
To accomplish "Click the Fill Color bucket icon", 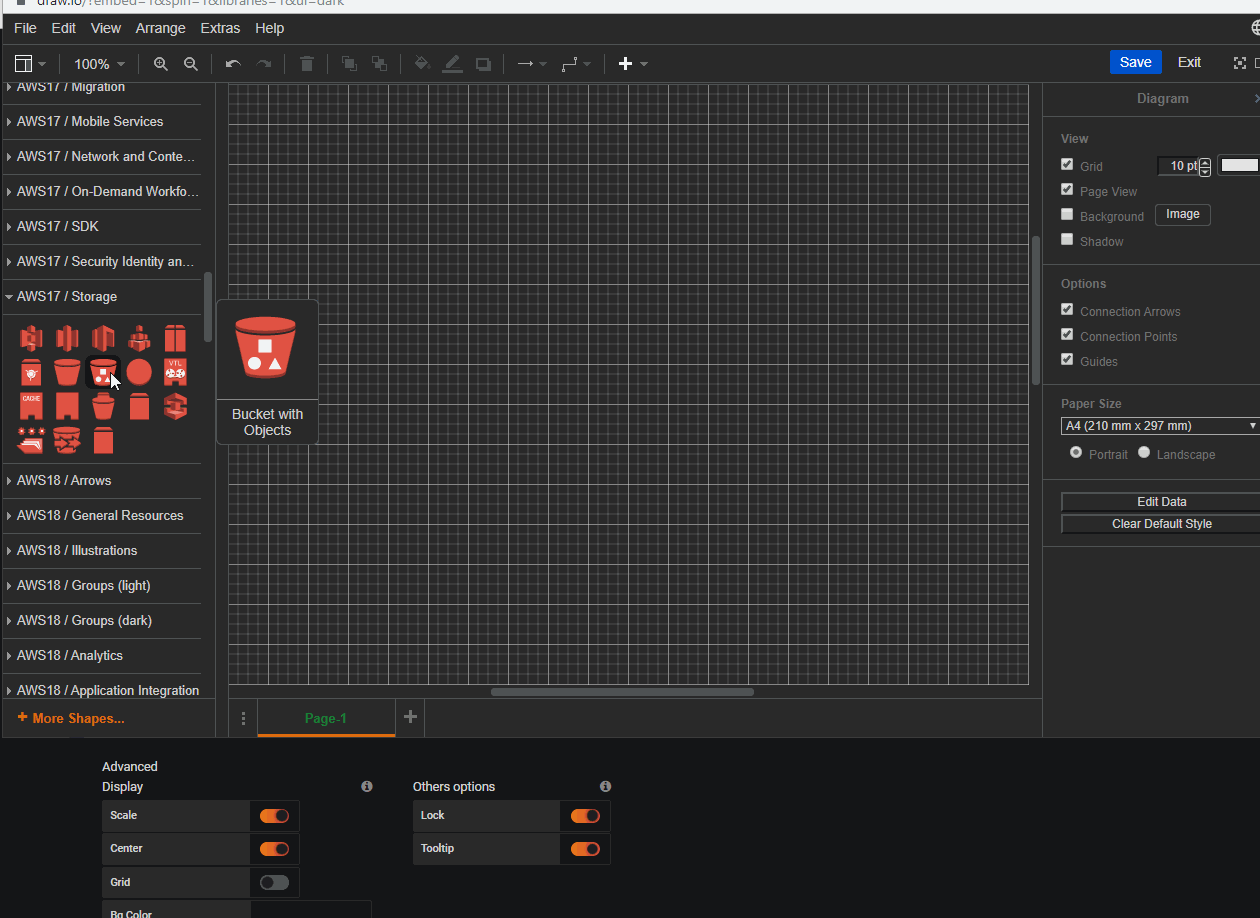I will pyautogui.click(x=422, y=64).
